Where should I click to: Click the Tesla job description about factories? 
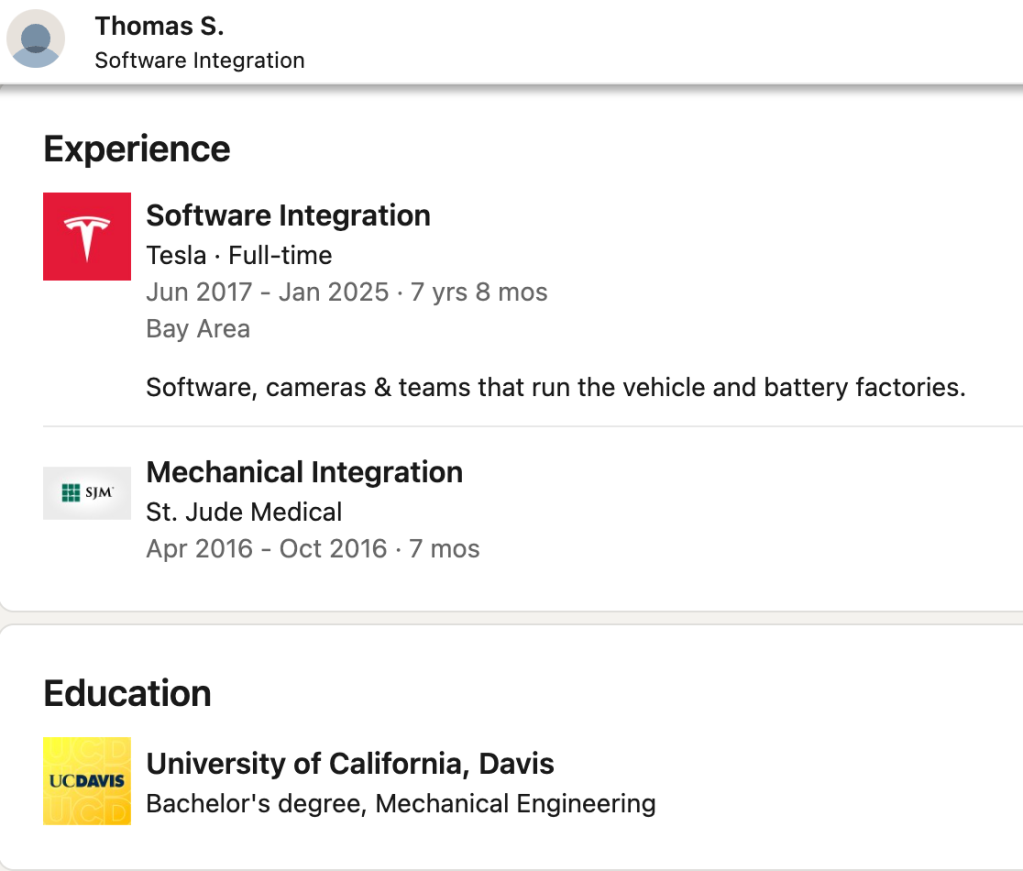pyautogui.click(x=555, y=387)
